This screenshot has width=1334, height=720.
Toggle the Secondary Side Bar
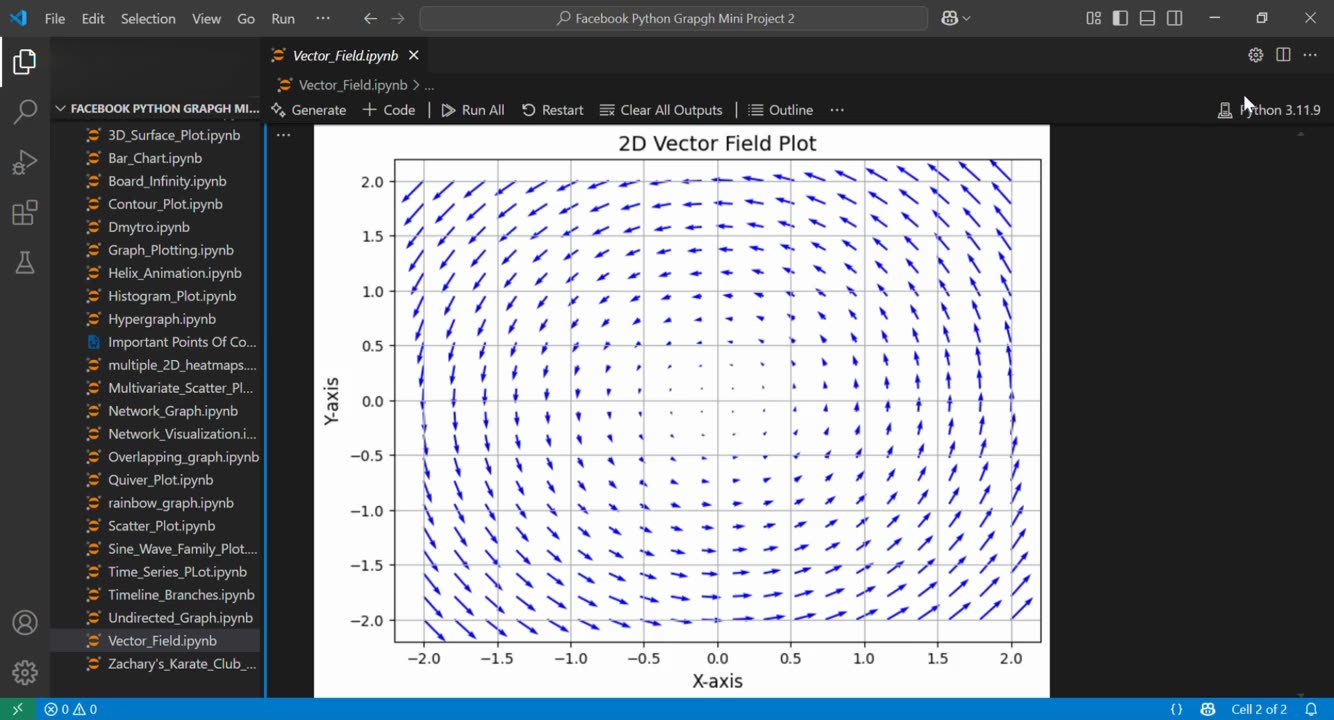click(x=1175, y=18)
